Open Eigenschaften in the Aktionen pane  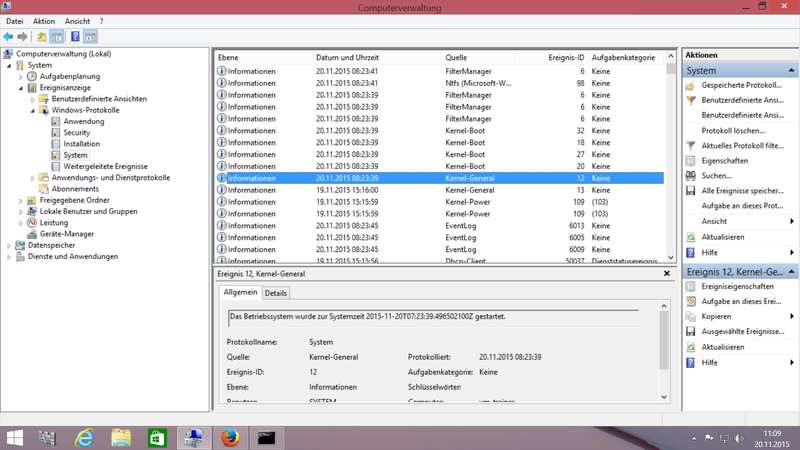[x=724, y=161]
